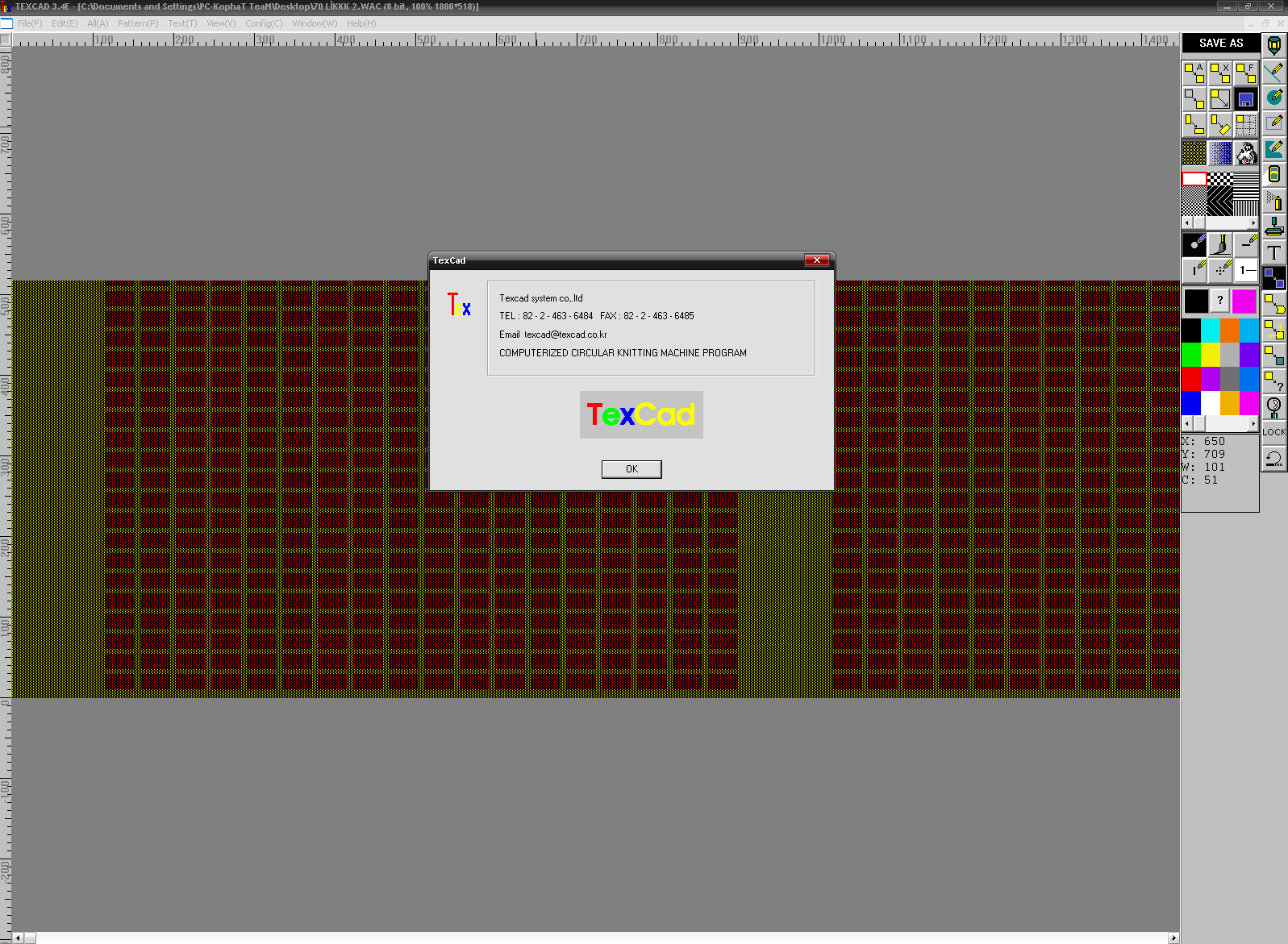Click the cartoon dog image icon
Screen dimensions: 1288x944
pos(1246,152)
